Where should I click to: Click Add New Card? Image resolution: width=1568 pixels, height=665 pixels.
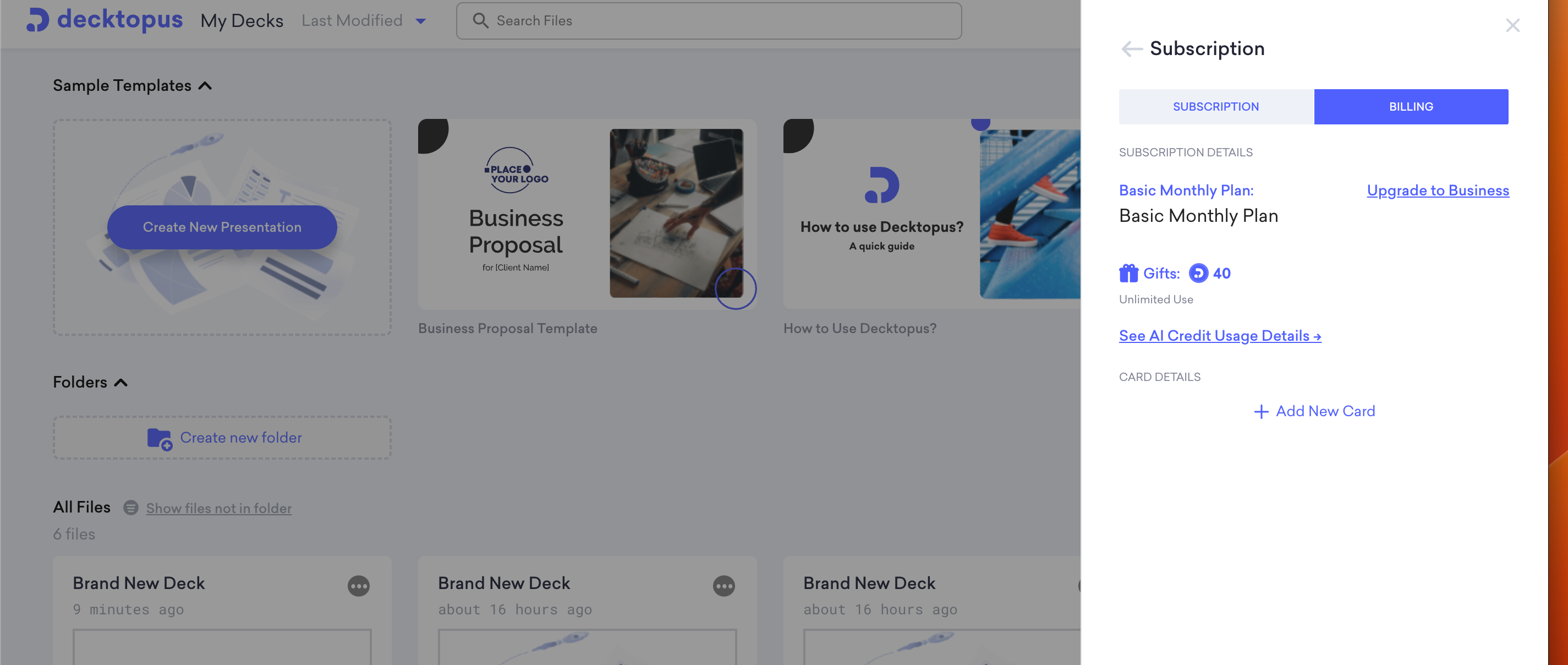pyautogui.click(x=1315, y=411)
